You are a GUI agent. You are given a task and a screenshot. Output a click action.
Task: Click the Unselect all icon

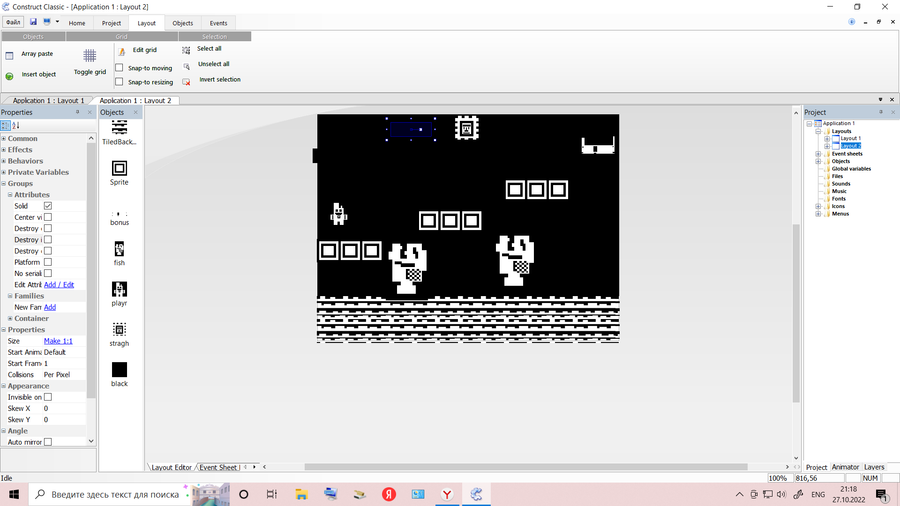pos(186,66)
